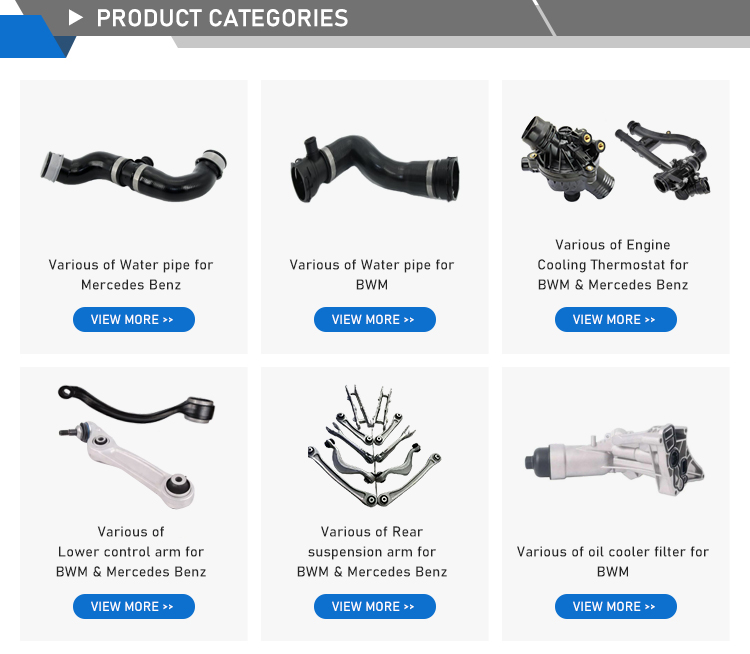This screenshot has height=654, width=750.
Task: Open the lower control arm product image
Action: (x=137, y=446)
